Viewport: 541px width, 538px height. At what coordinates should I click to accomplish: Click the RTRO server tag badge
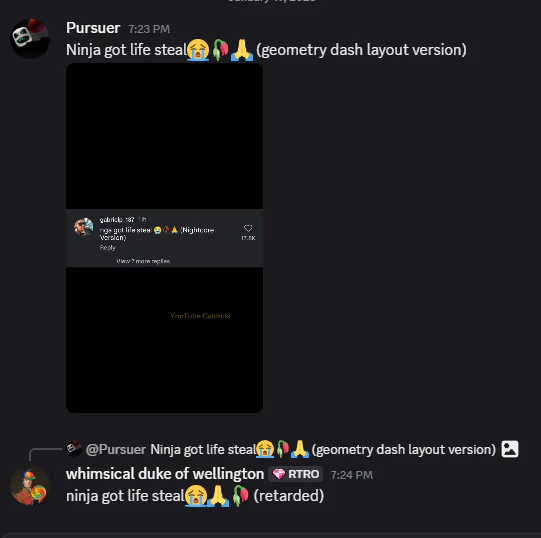coord(296,474)
